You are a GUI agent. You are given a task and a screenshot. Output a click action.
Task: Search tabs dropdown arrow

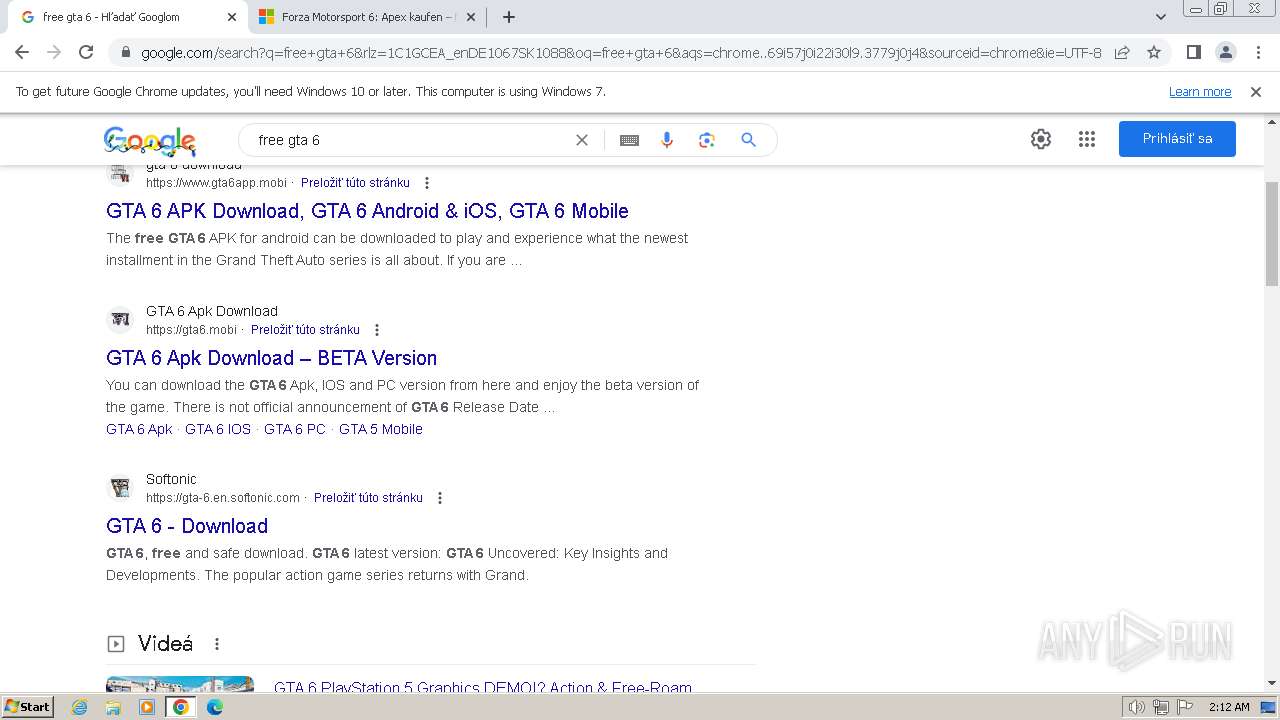(x=1160, y=17)
